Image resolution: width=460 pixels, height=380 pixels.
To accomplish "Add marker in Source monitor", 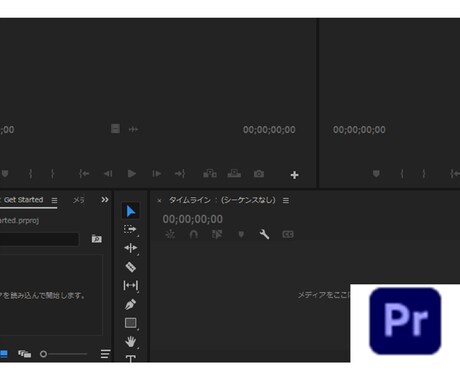I will (x=5, y=174).
